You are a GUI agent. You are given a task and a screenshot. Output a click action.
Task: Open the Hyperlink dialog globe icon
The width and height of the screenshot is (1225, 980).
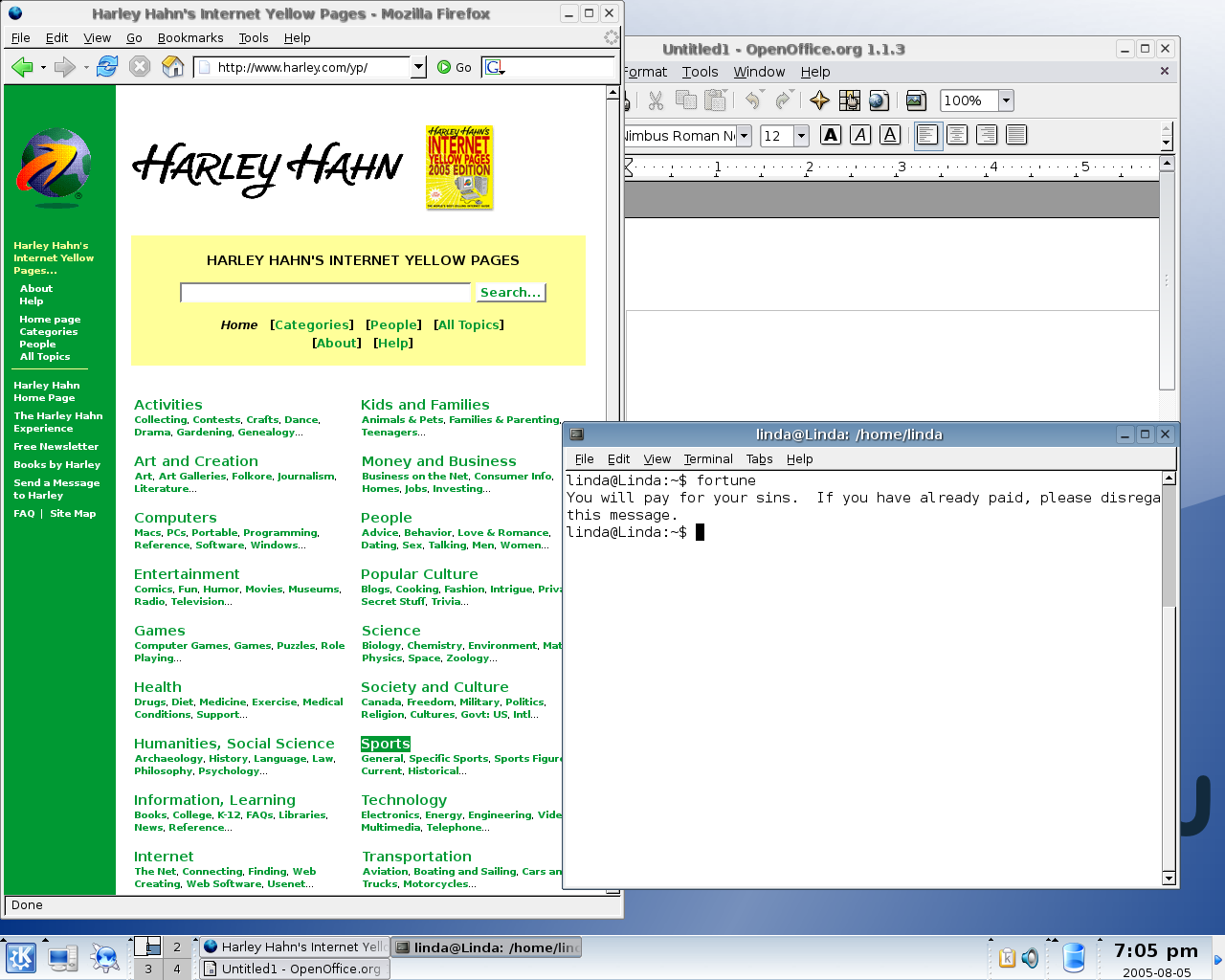tap(879, 100)
